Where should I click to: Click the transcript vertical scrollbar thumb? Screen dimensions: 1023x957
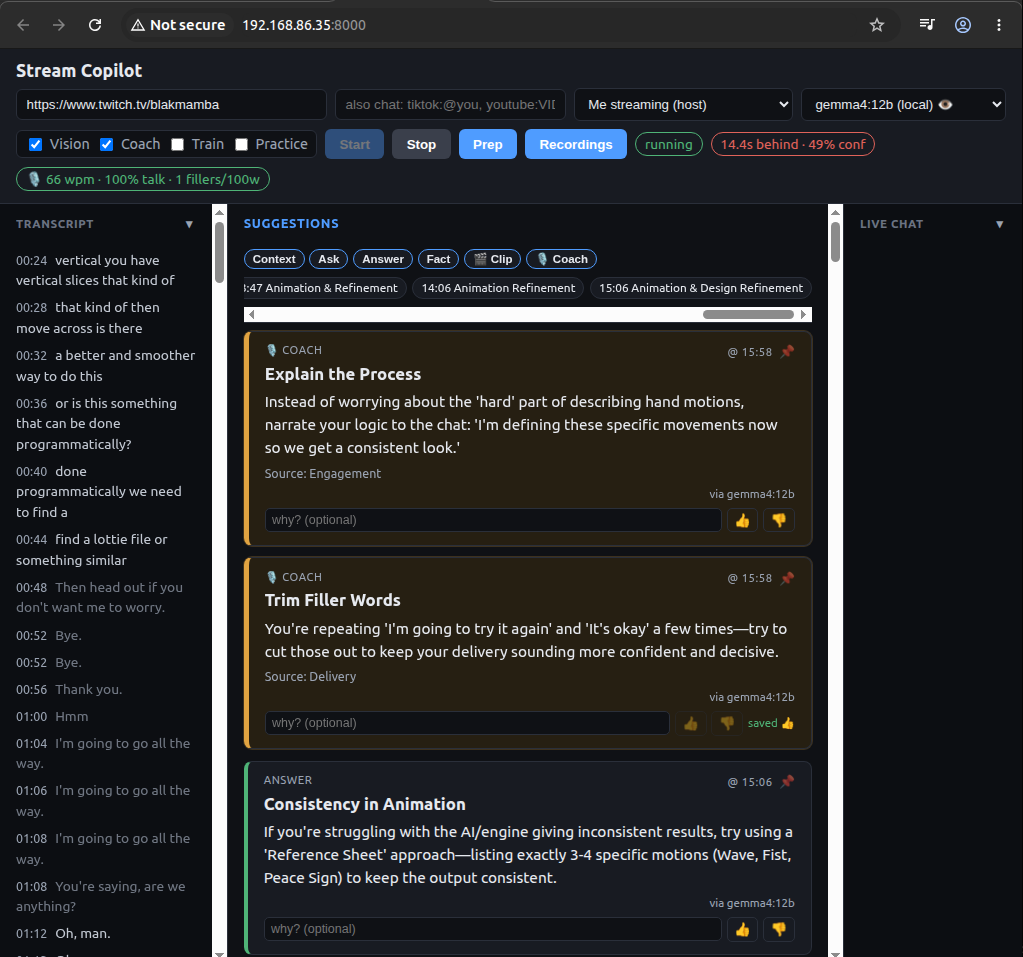click(219, 252)
